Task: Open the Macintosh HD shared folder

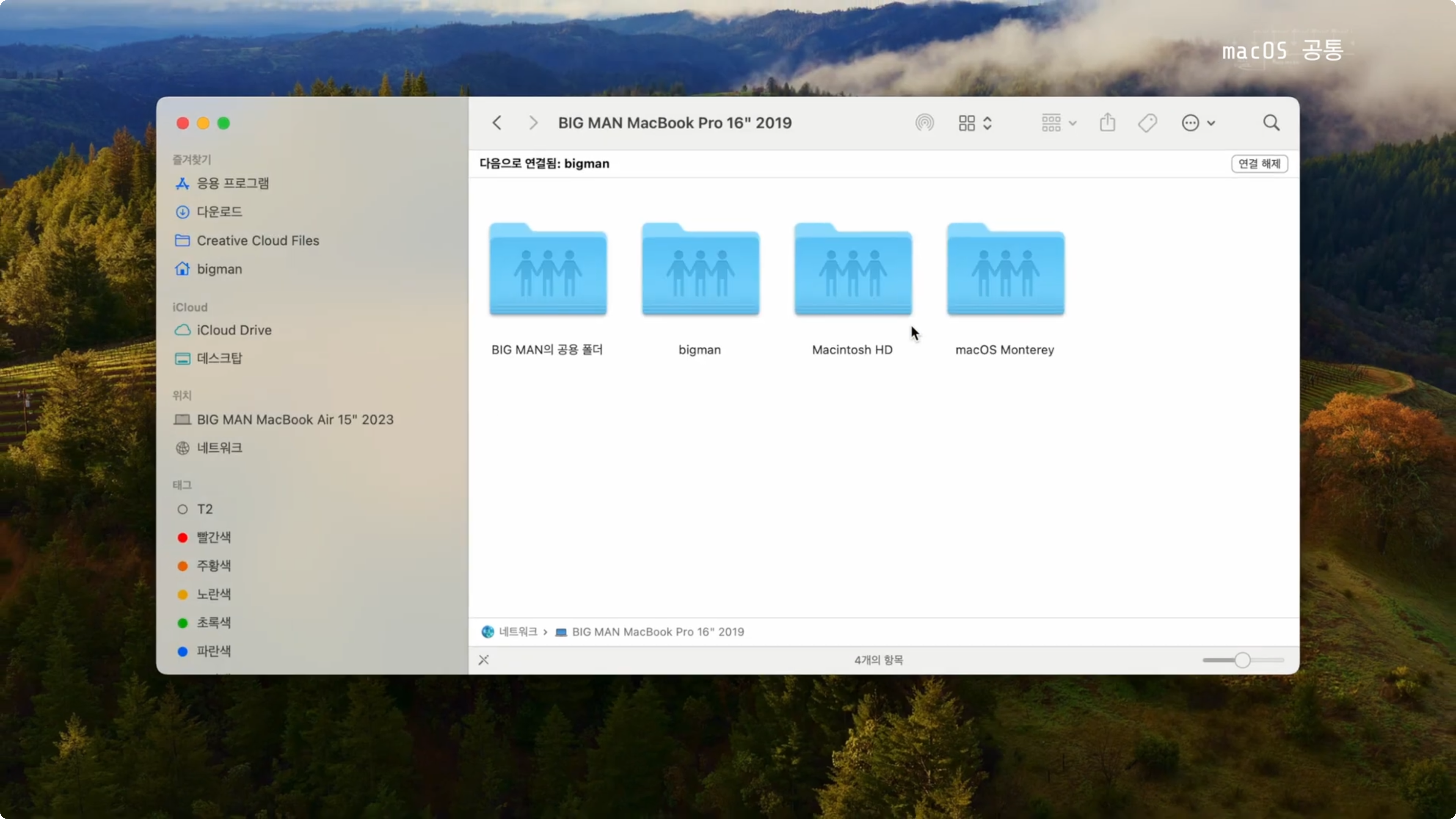Action: pos(852,270)
